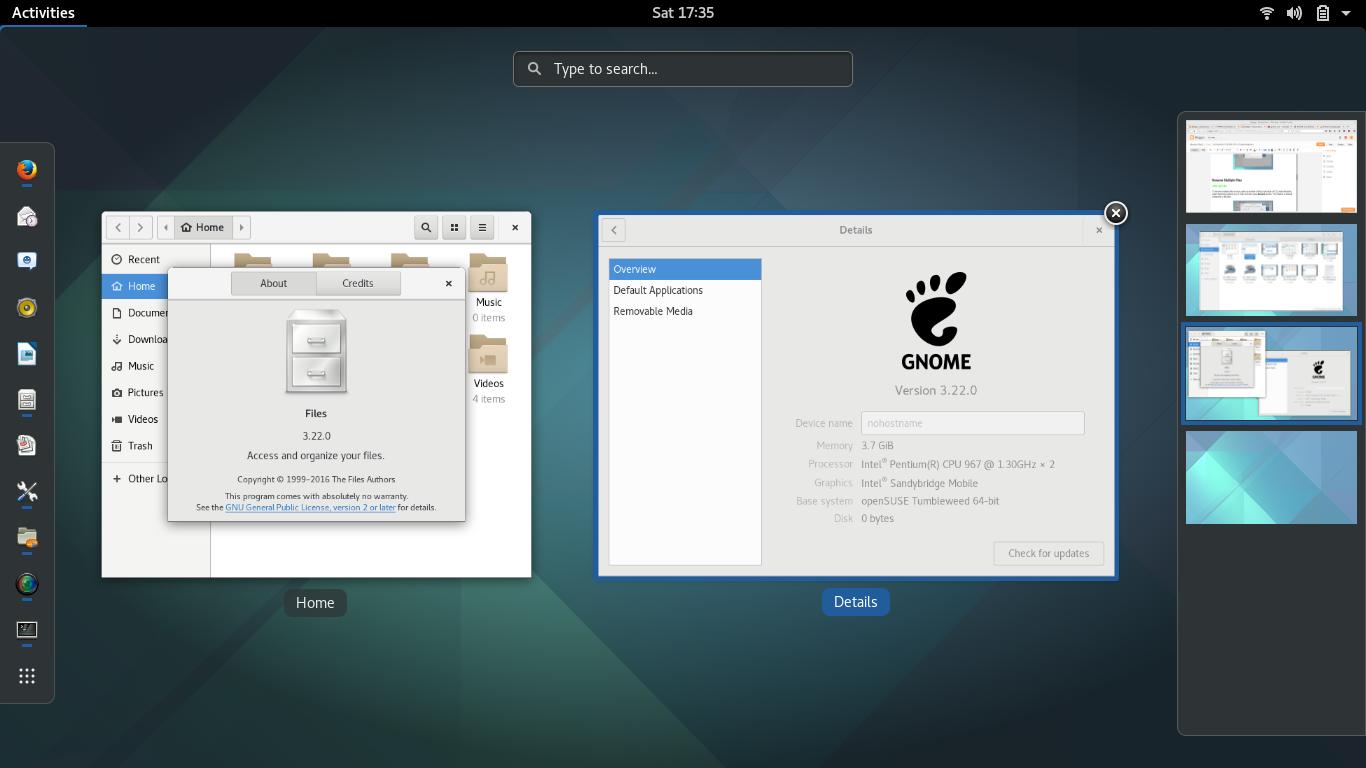Click path bar right scroll arrow
The height and width of the screenshot is (768, 1366).
(241, 227)
